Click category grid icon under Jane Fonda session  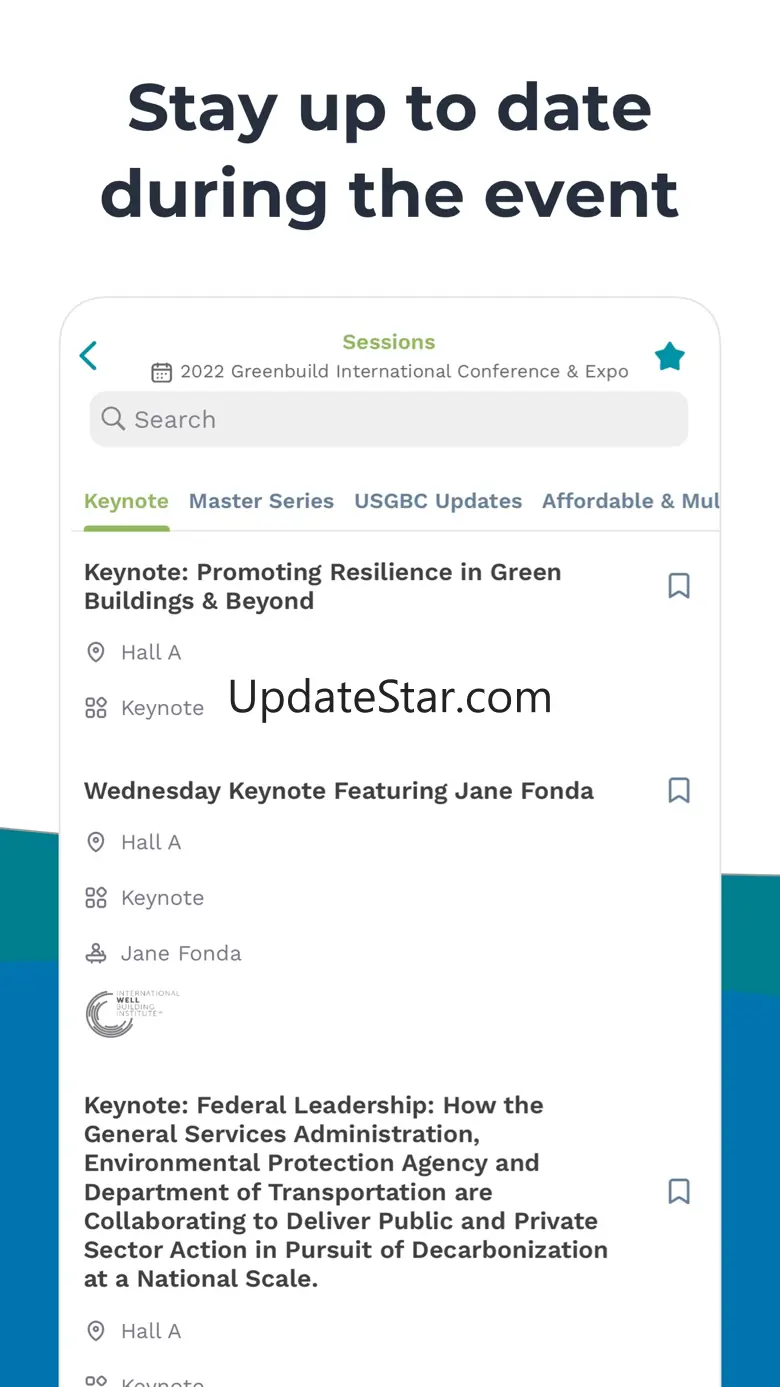coord(96,899)
